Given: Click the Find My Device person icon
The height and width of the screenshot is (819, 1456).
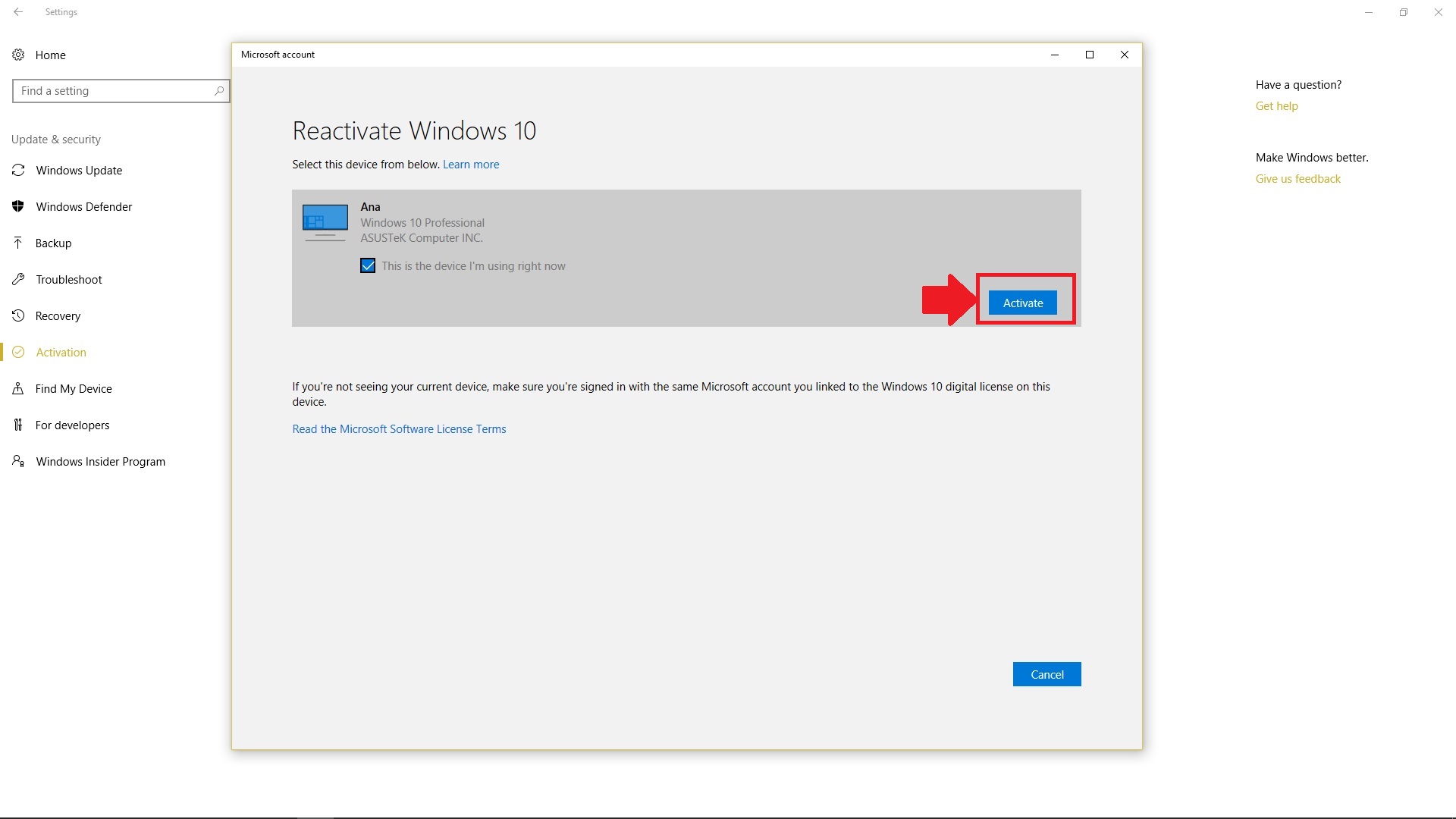Looking at the screenshot, I should (x=18, y=388).
